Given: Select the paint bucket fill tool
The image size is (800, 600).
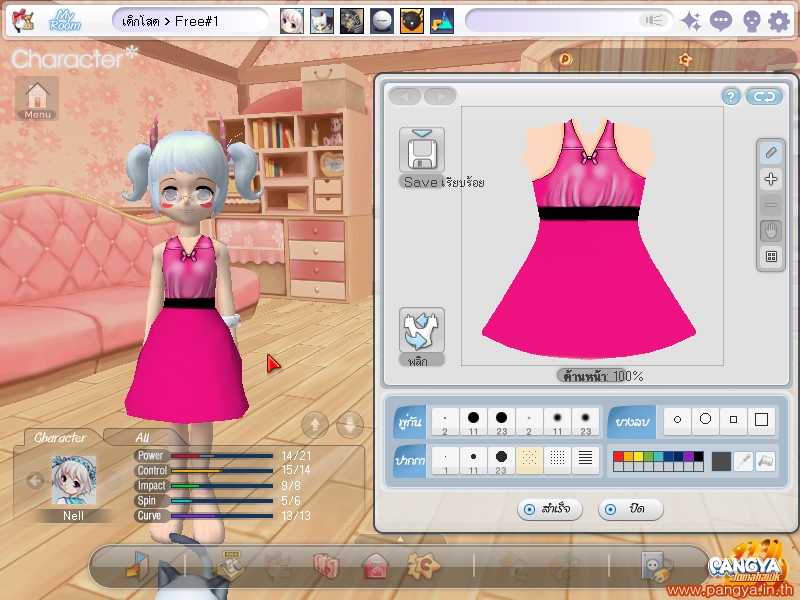Looking at the screenshot, I should point(766,461).
